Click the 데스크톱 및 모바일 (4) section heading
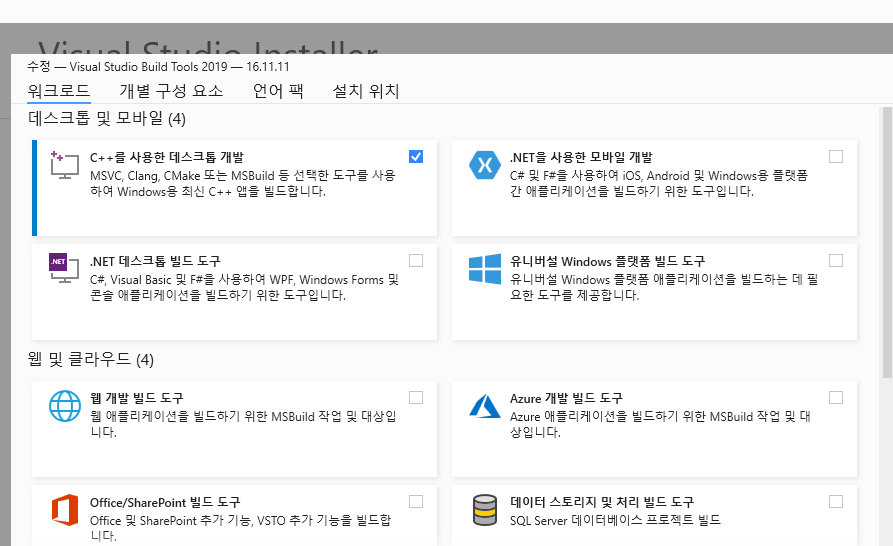The height and width of the screenshot is (546, 893). (106, 118)
